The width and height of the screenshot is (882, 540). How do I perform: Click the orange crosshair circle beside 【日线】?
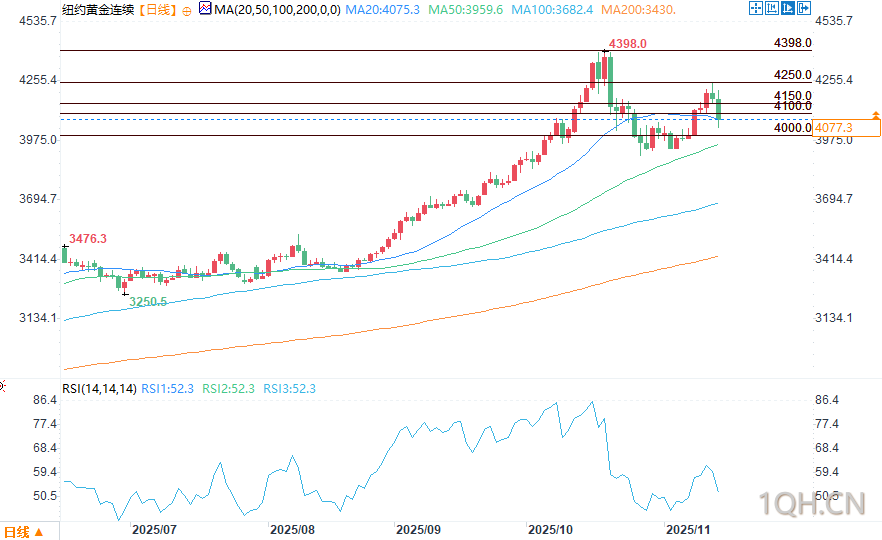189,9
